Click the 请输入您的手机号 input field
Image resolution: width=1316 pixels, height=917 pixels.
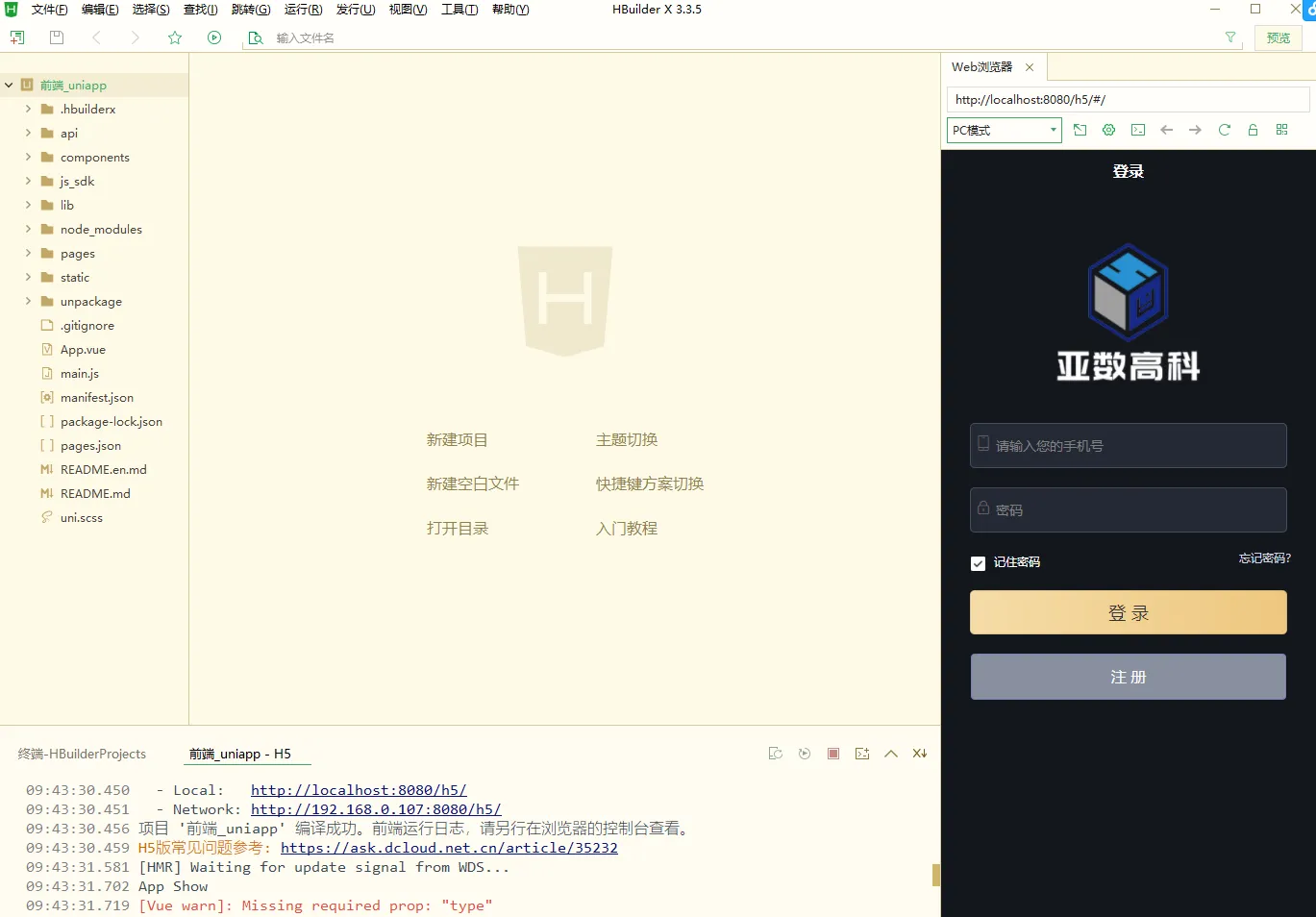1127,445
